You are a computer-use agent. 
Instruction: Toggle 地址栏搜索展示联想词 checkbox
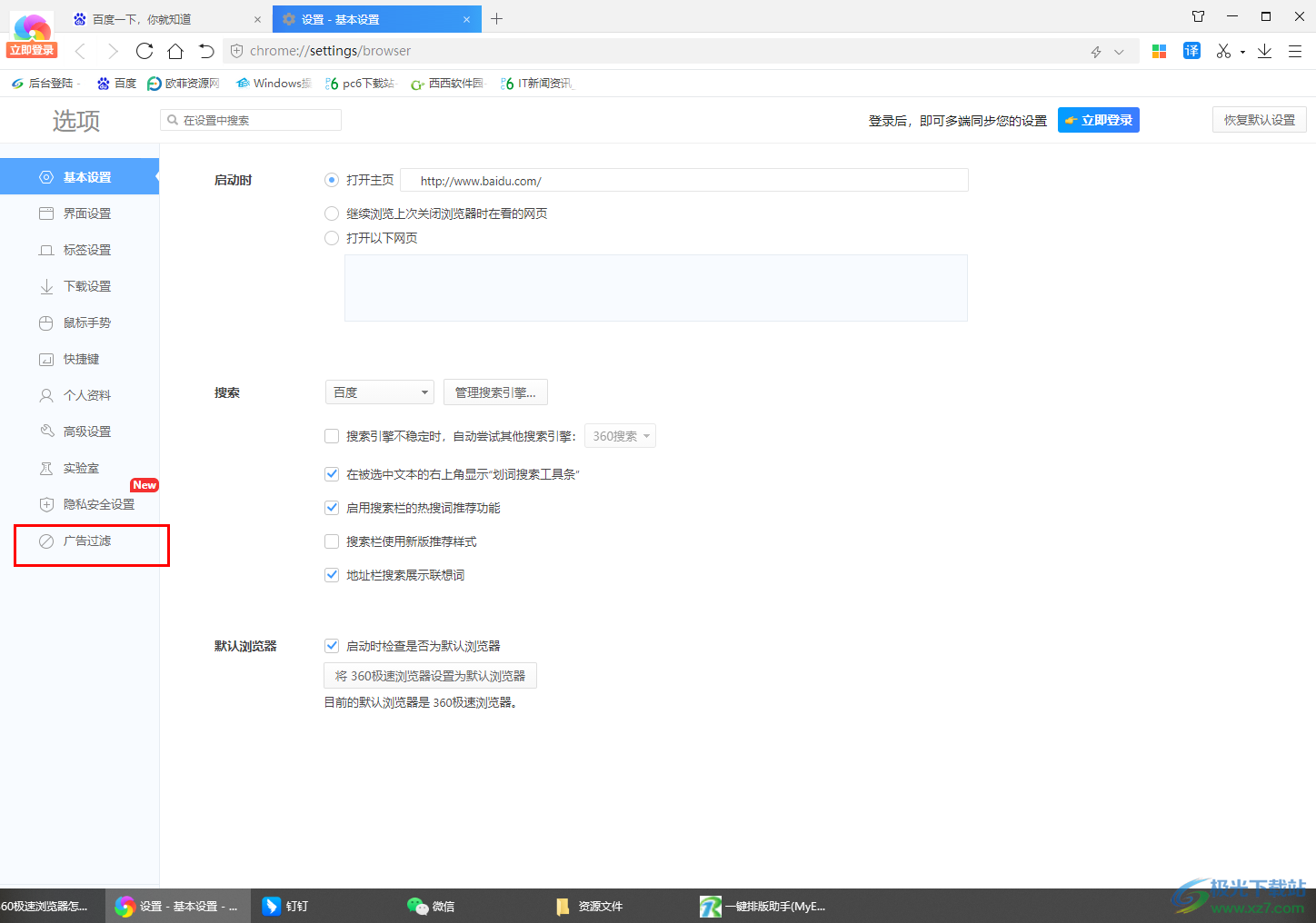click(332, 575)
